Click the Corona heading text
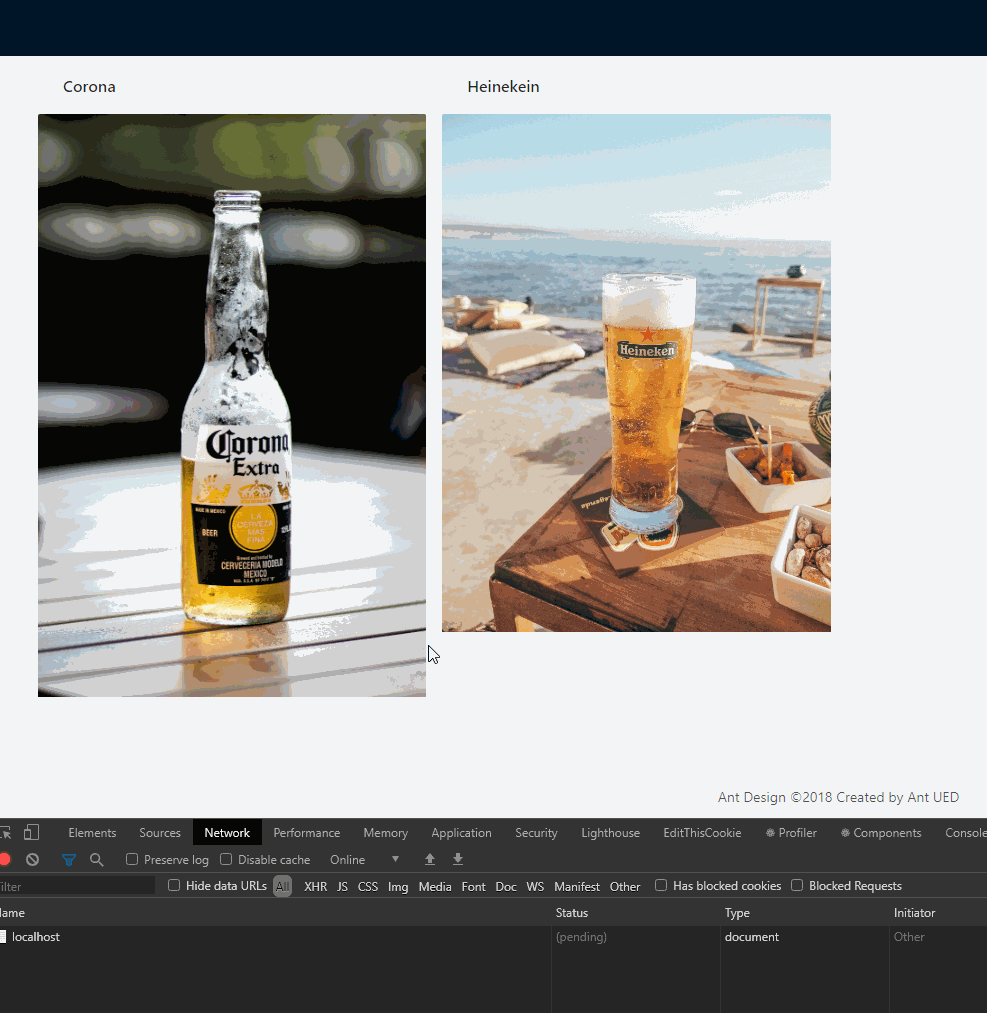987x1013 pixels. click(89, 87)
